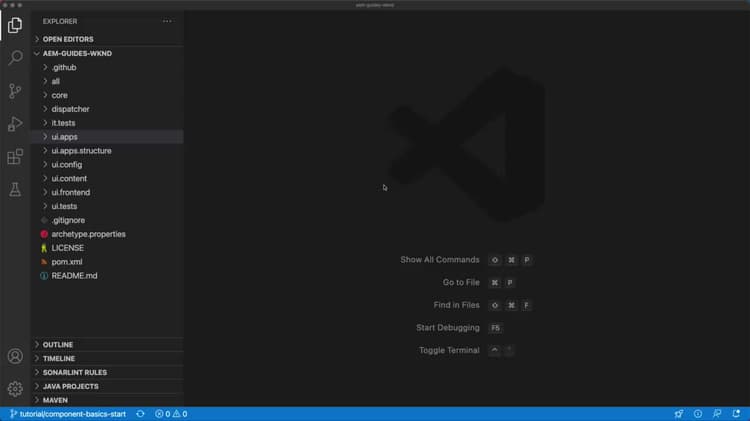Expand the ui.apps.structure folder
The width and height of the screenshot is (750, 421).
point(107,151)
